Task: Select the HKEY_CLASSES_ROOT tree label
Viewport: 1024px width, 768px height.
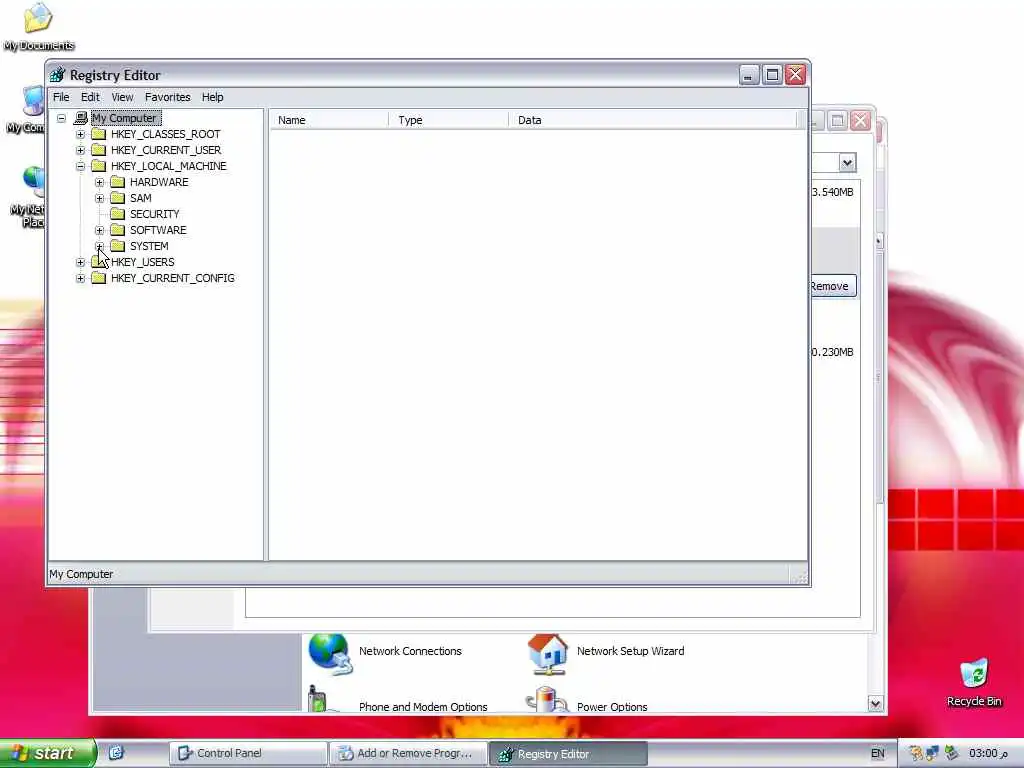Action: point(165,134)
